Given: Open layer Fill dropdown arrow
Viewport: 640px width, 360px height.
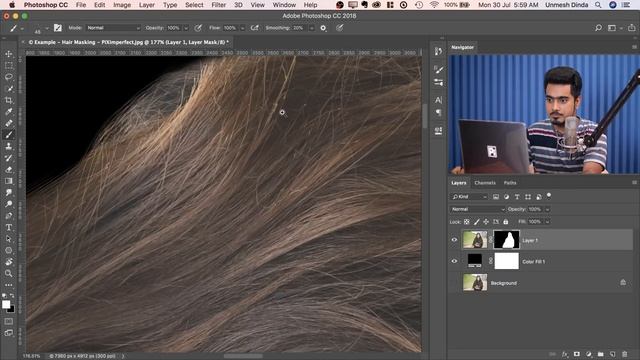Looking at the screenshot, I should (x=547, y=222).
